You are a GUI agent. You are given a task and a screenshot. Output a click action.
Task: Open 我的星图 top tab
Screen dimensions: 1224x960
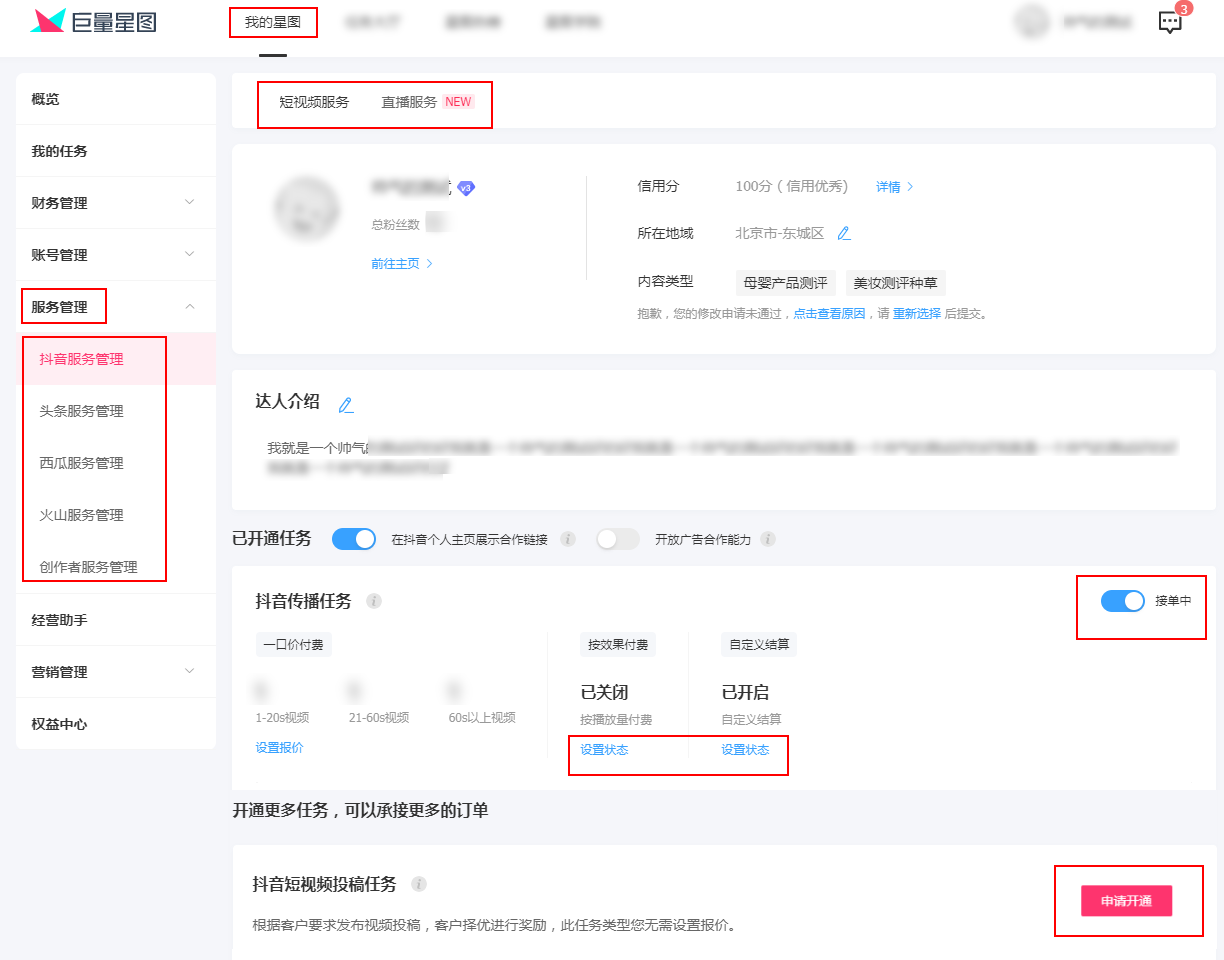tap(273, 22)
